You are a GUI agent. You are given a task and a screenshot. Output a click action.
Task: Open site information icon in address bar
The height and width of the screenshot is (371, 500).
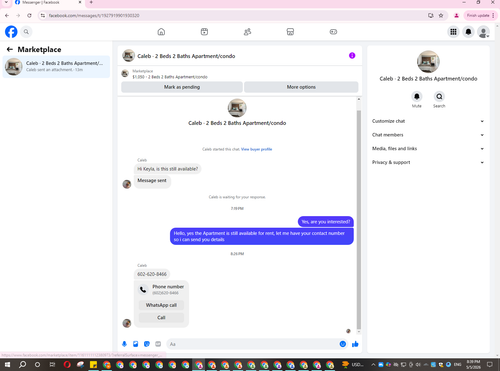click(43, 15)
